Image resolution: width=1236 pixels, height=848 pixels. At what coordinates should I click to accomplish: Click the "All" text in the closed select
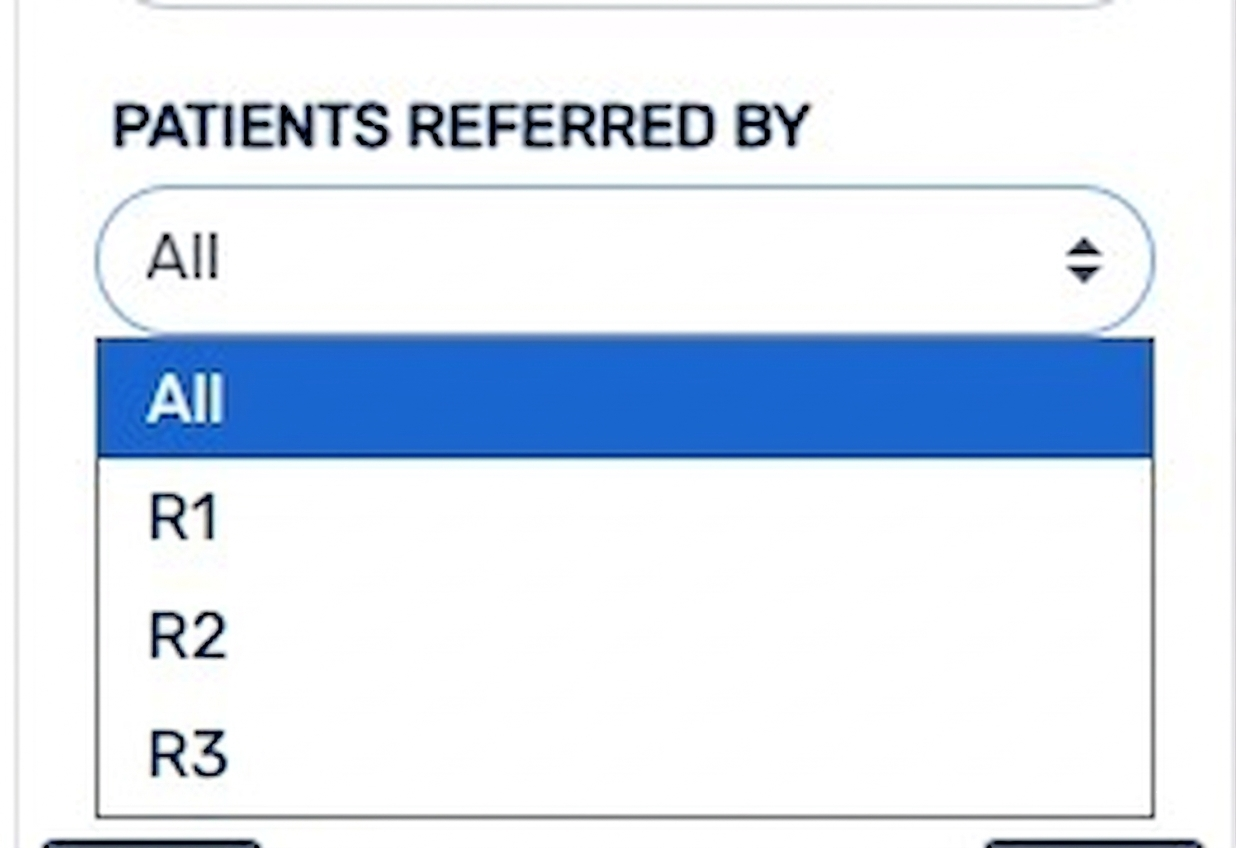(x=183, y=260)
